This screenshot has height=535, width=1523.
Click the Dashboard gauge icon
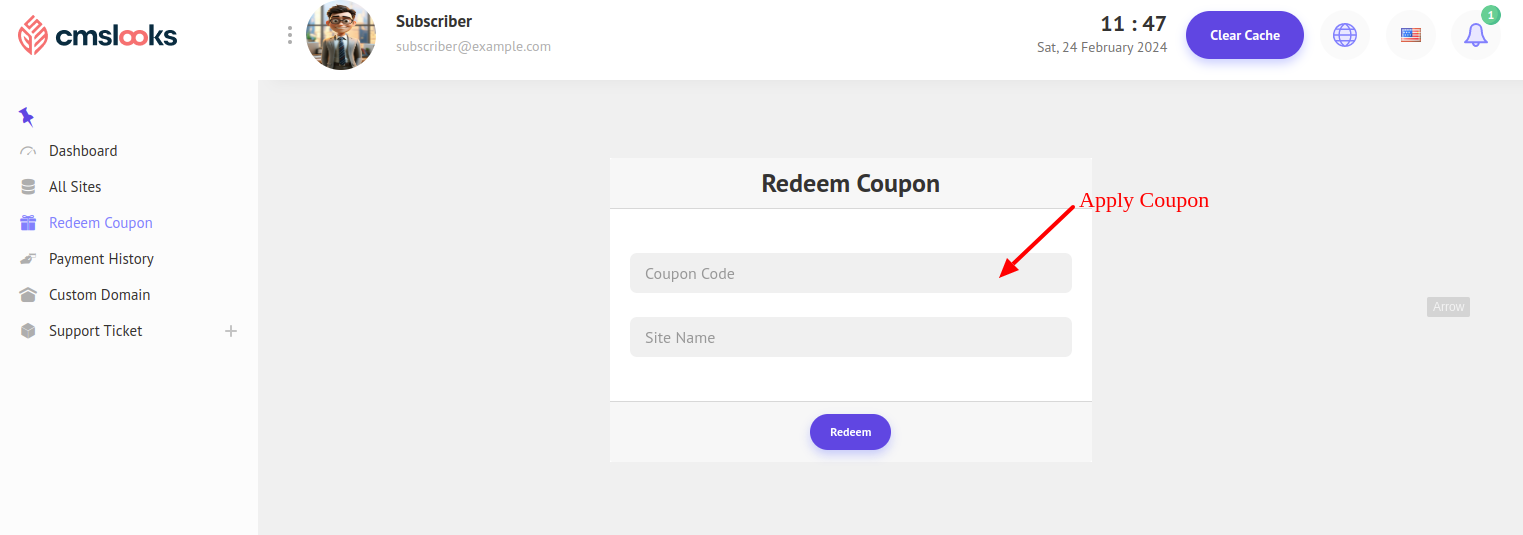pos(28,151)
